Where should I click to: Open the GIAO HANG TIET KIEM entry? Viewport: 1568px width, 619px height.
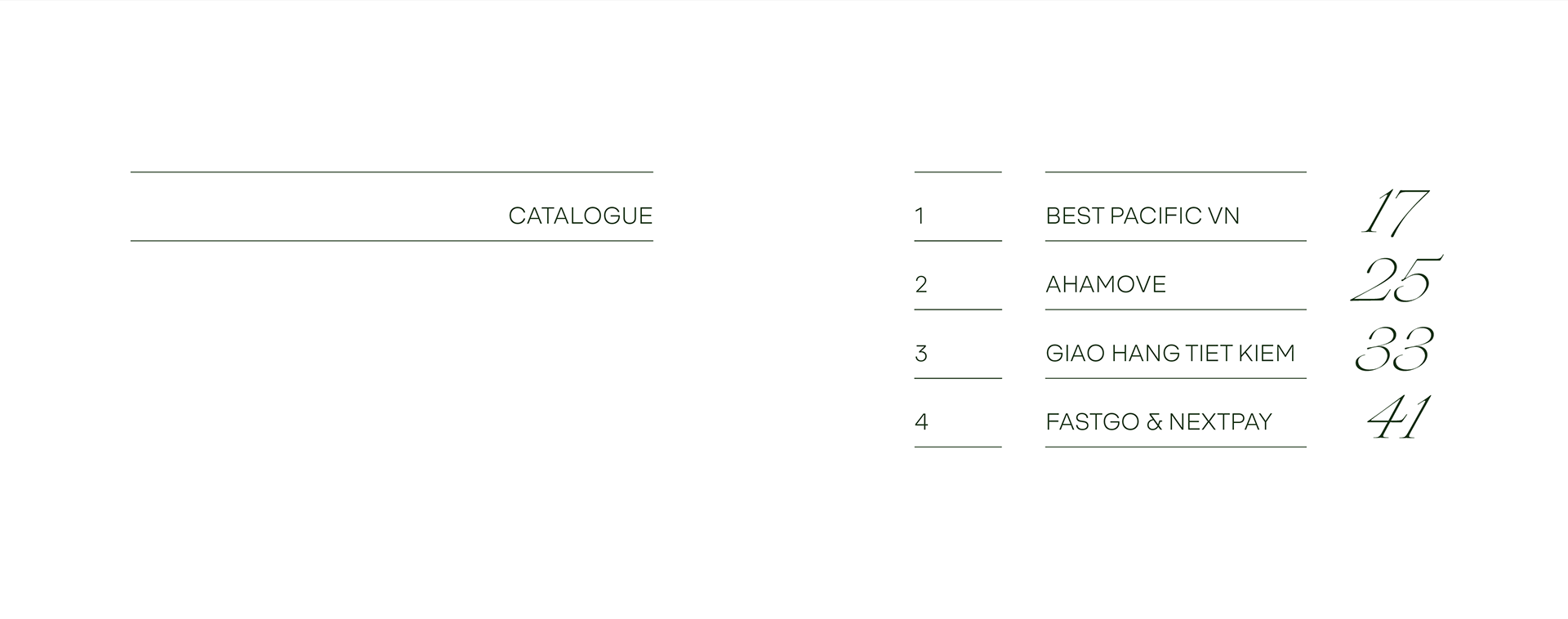1170,353
